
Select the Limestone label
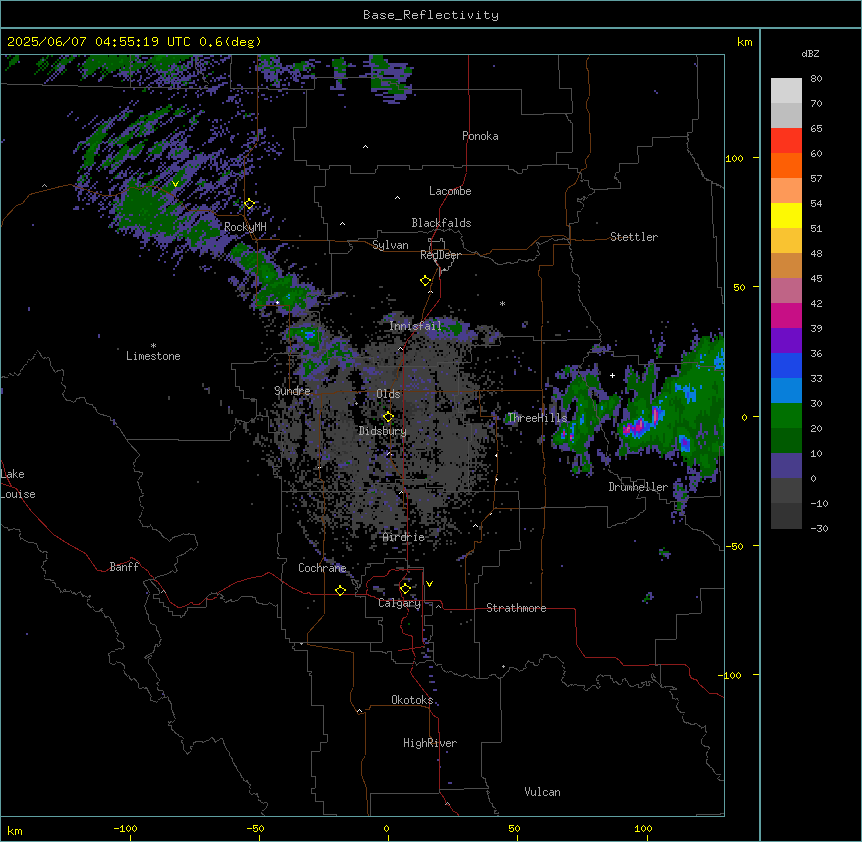[x=153, y=356]
